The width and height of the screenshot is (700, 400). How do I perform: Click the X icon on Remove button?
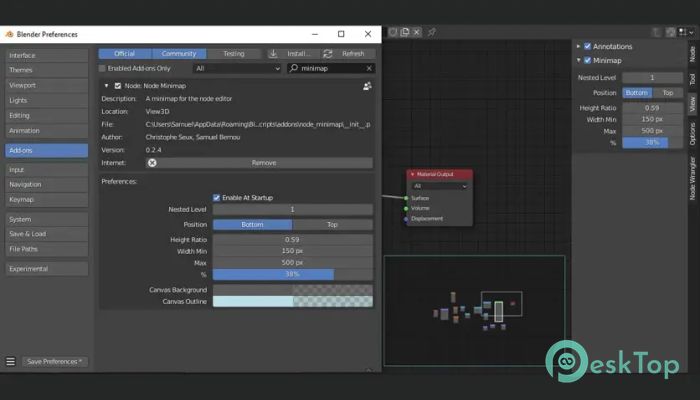(x=152, y=163)
